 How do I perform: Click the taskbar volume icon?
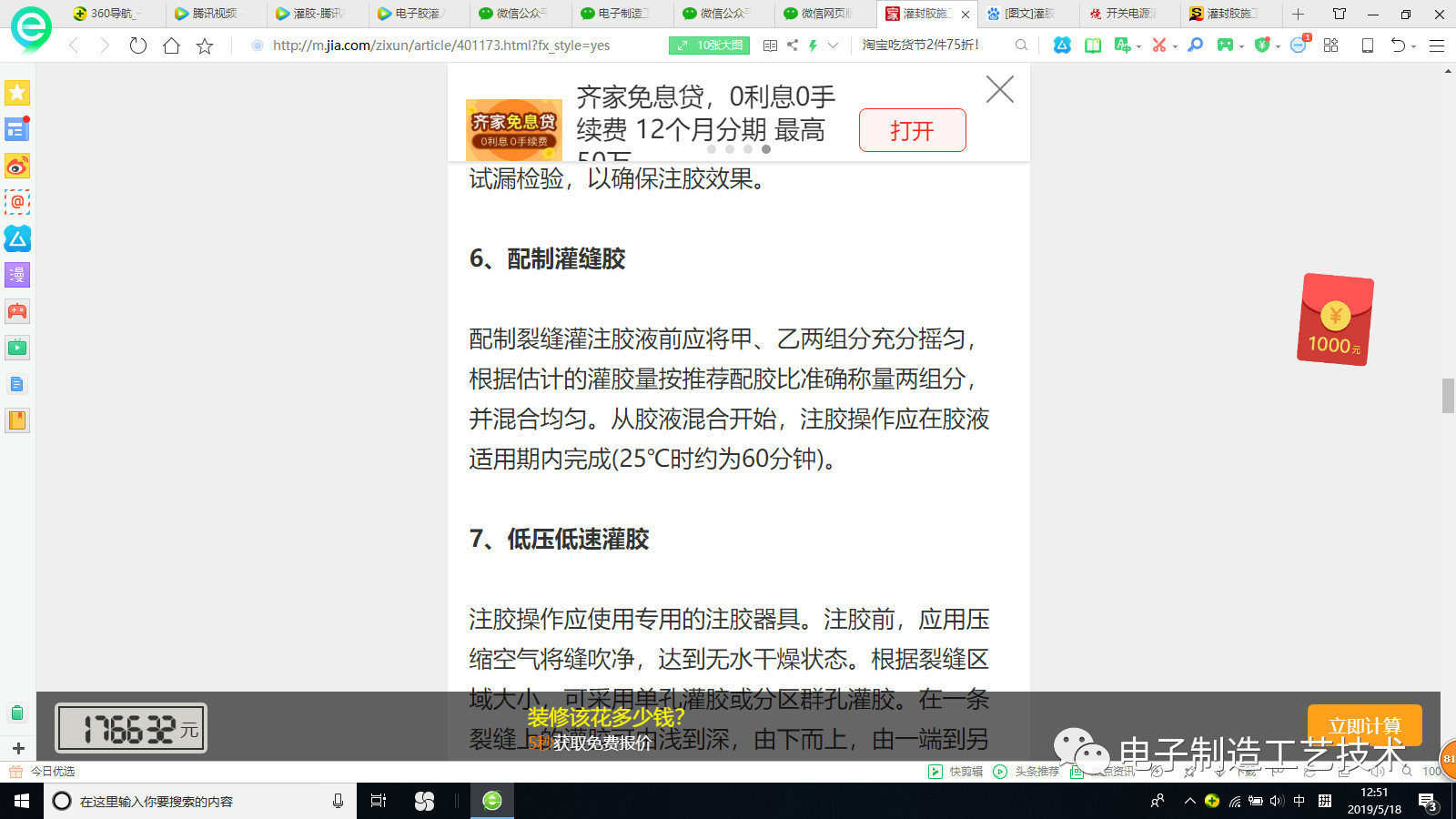(x=1277, y=801)
